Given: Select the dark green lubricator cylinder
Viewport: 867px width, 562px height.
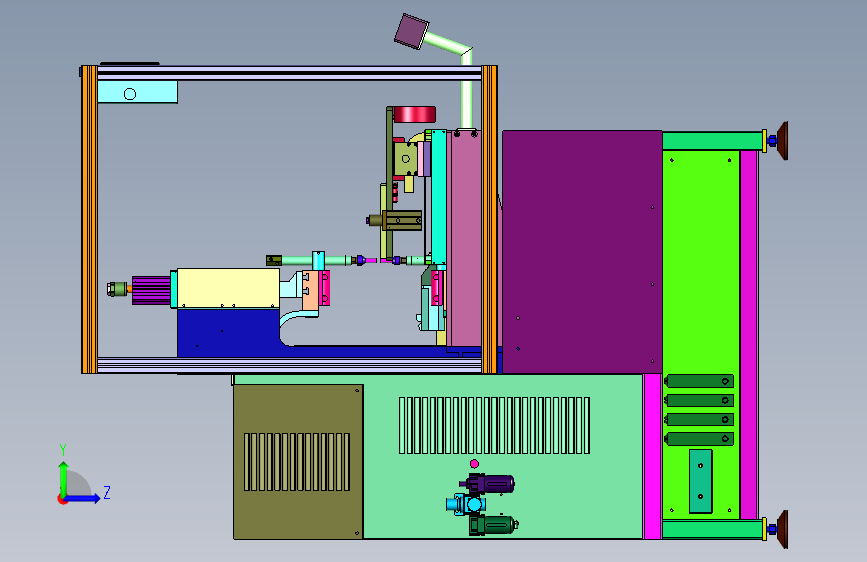Looking at the screenshot, I should point(493,525).
